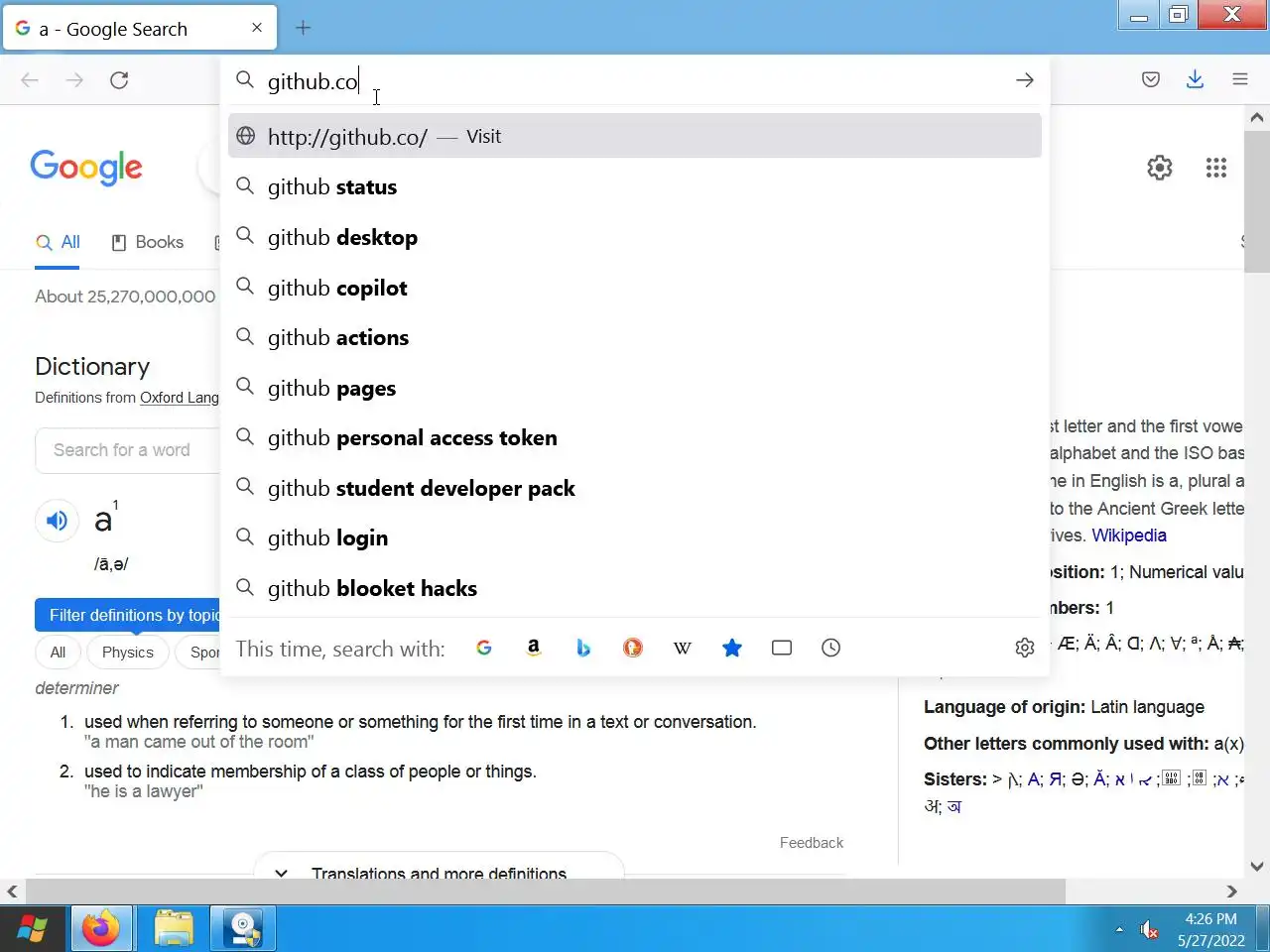Reload the current page
Screen dimensions: 1270x952
[119, 80]
